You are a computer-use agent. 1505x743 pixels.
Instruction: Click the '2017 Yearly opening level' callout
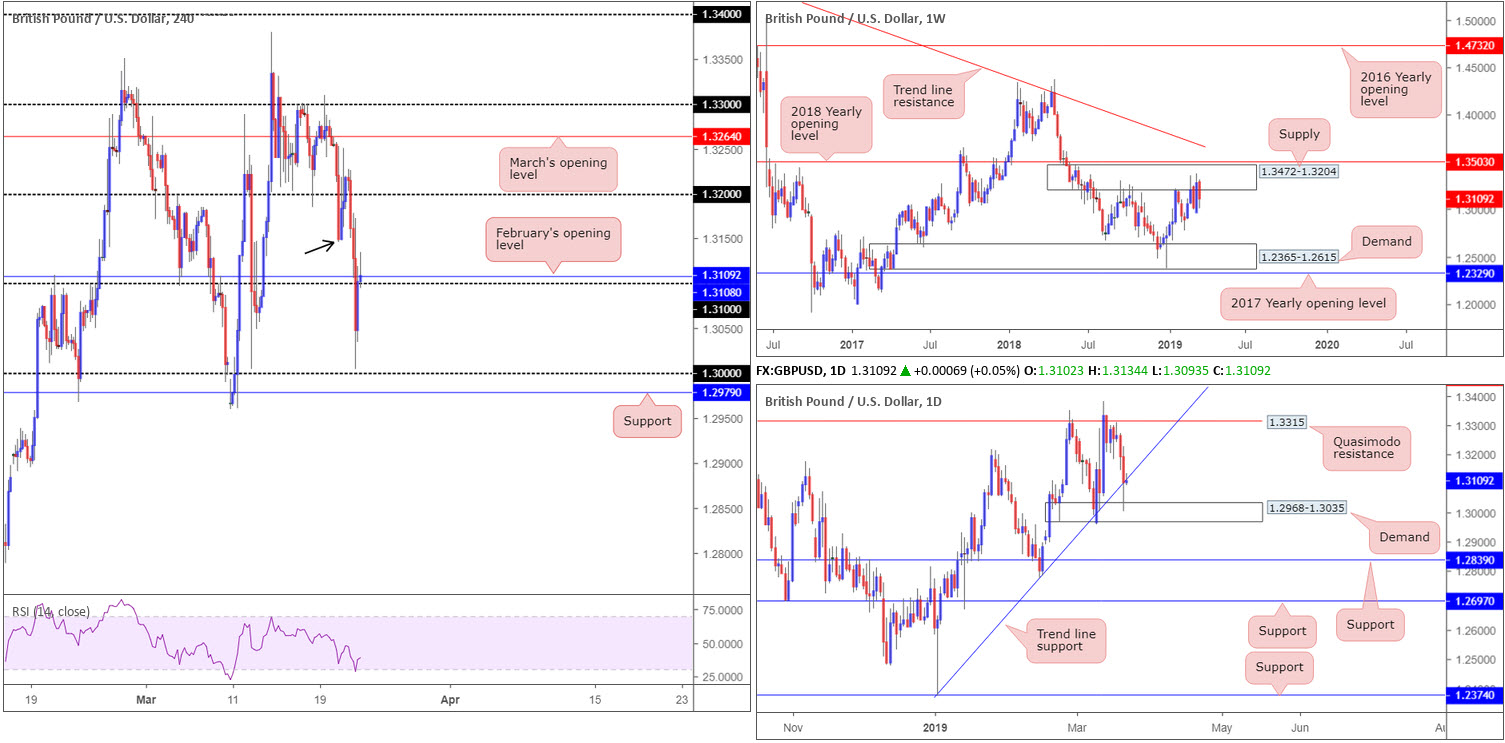(1306, 302)
